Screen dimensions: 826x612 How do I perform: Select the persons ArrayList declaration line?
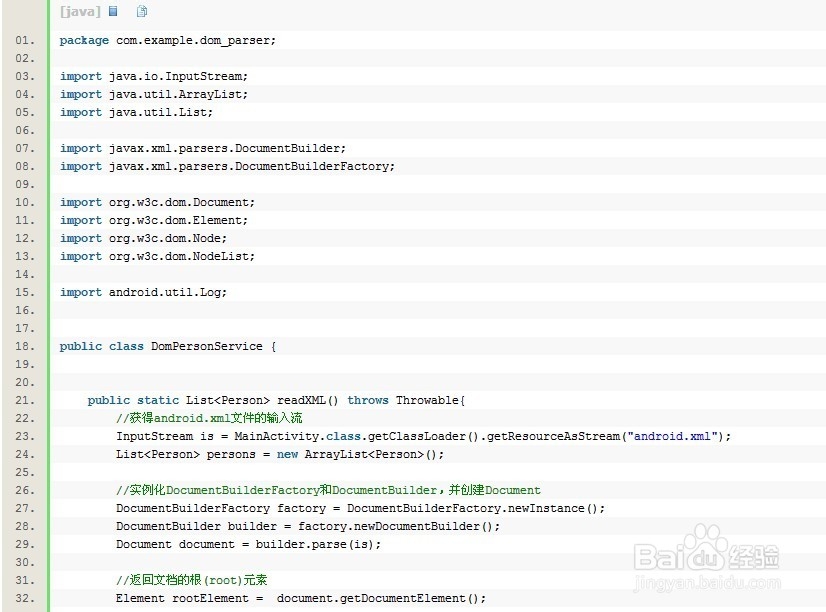[280, 455]
